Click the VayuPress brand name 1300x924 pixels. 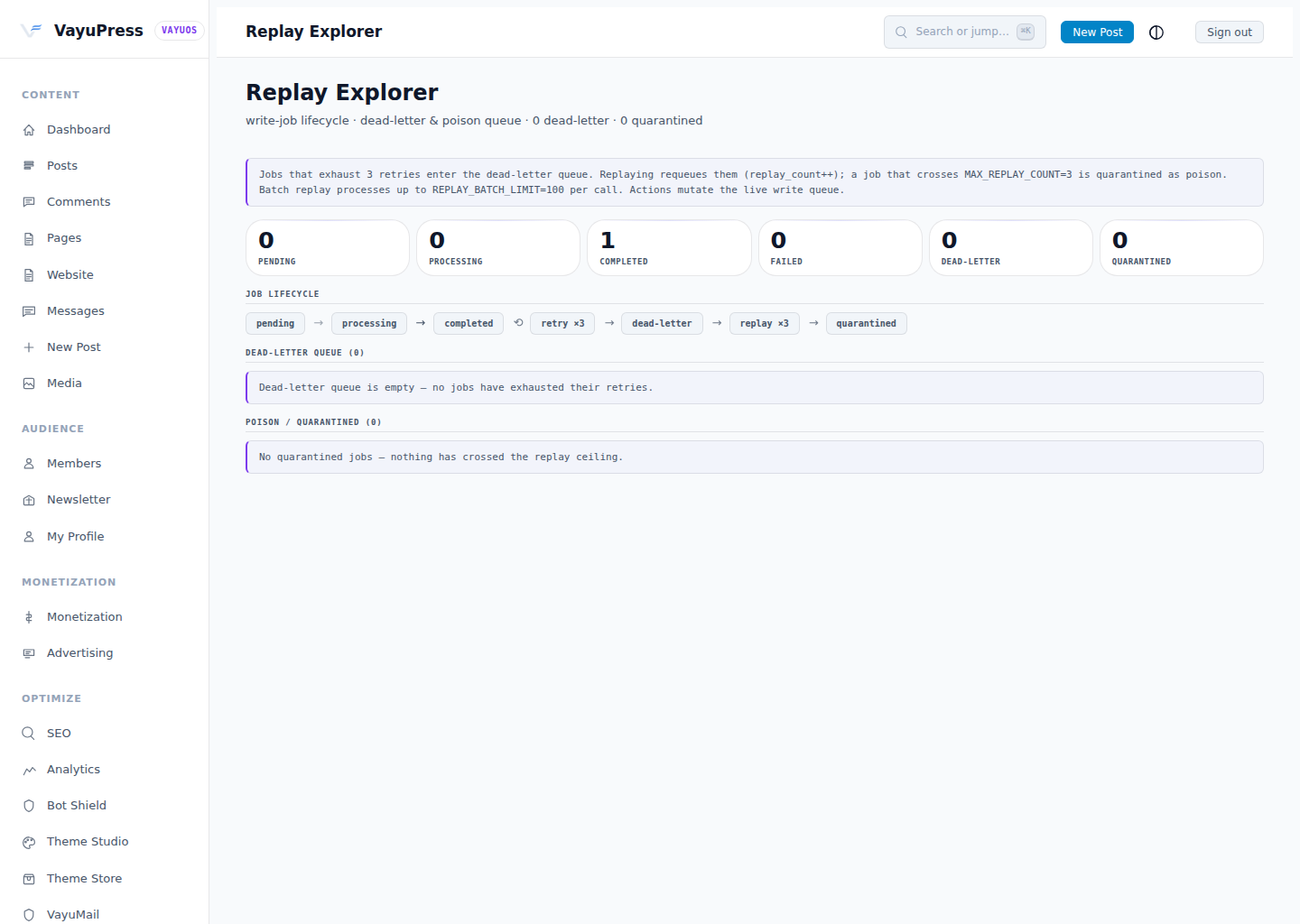(98, 30)
